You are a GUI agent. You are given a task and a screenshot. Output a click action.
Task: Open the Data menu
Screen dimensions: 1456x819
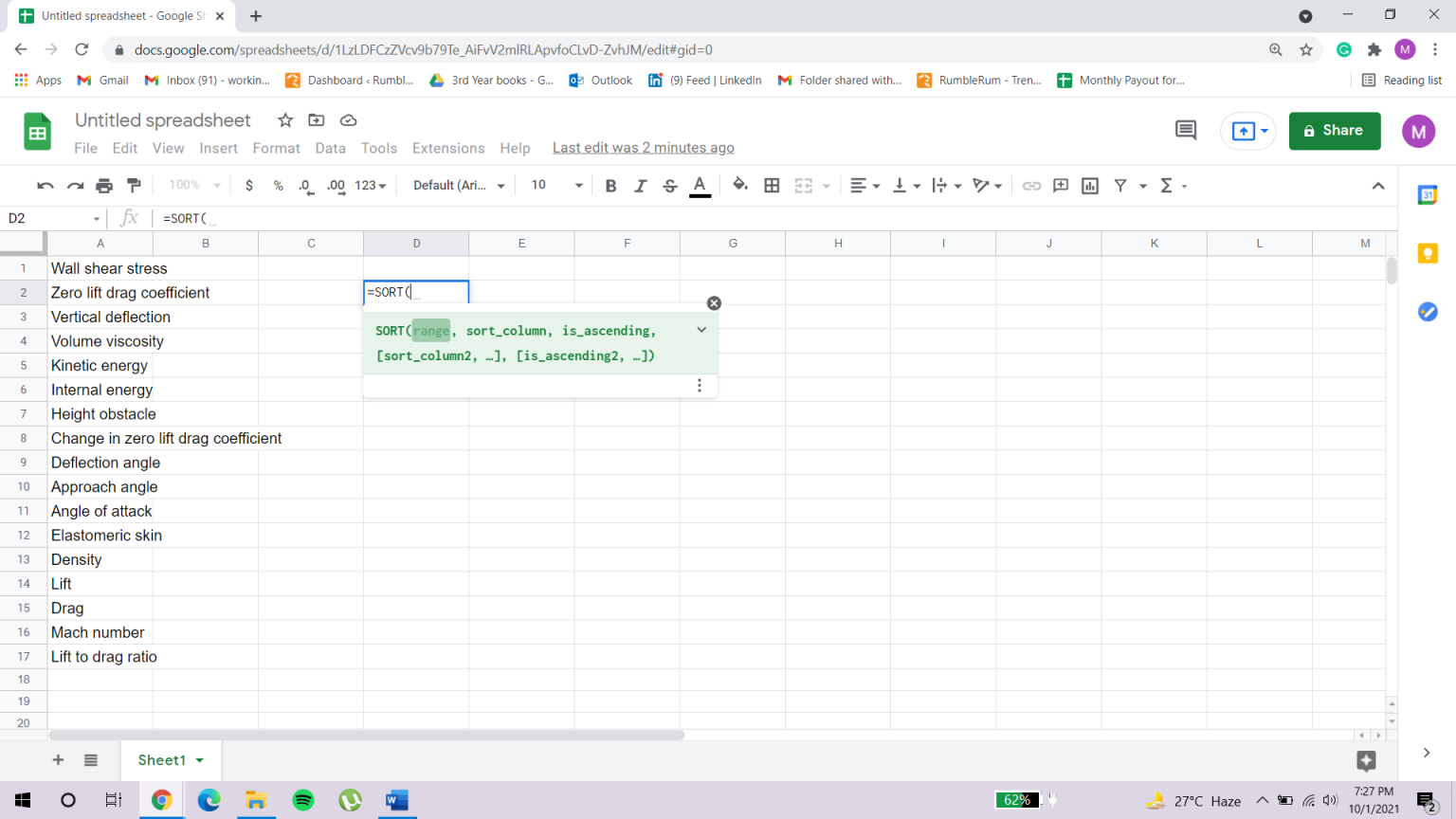pyautogui.click(x=330, y=148)
